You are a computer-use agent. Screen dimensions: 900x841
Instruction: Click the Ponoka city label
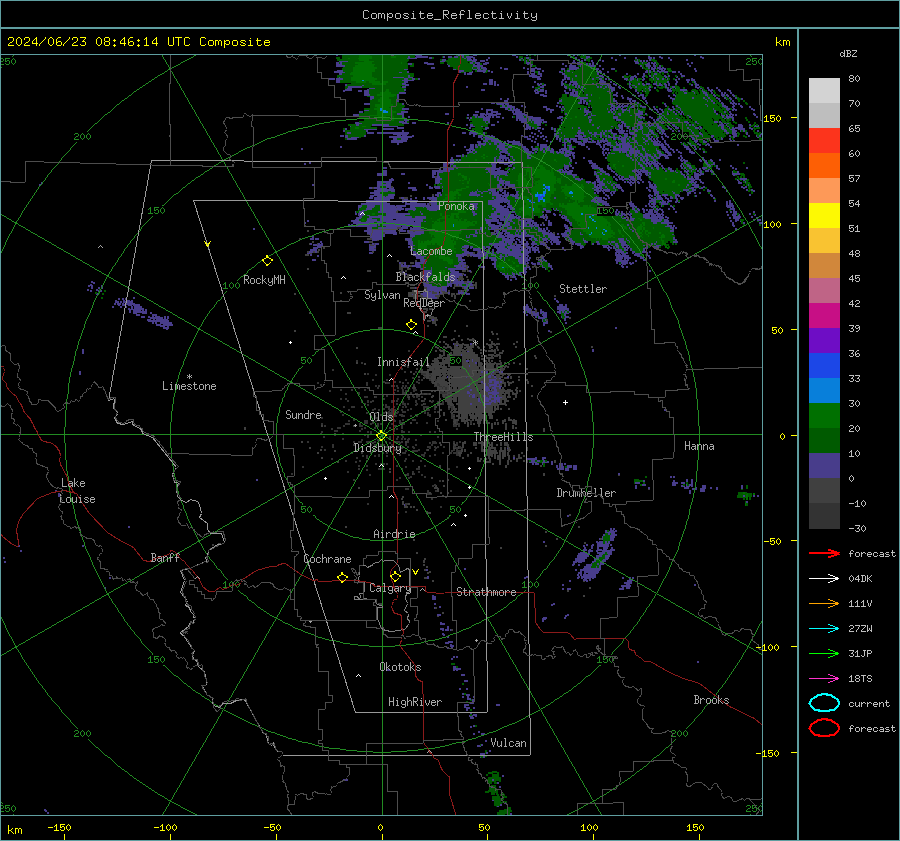pyautogui.click(x=456, y=206)
